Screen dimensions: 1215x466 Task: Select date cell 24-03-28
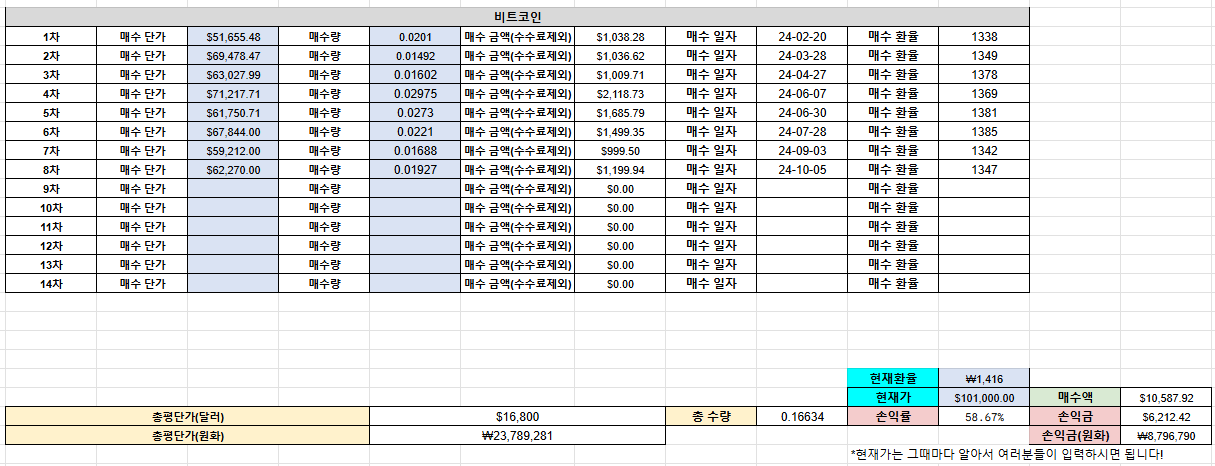(802, 56)
